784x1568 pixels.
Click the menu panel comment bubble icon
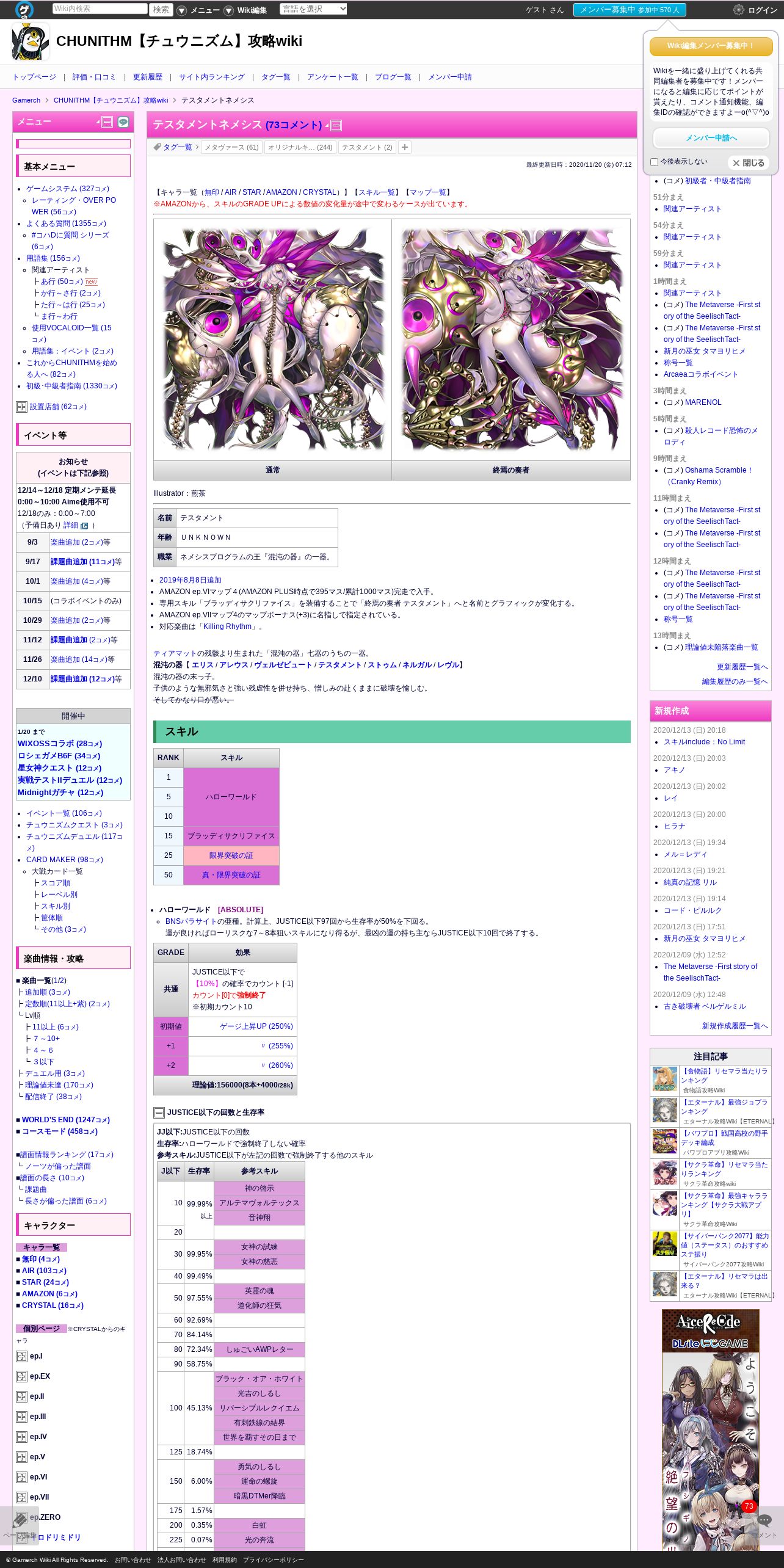tap(123, 122)
